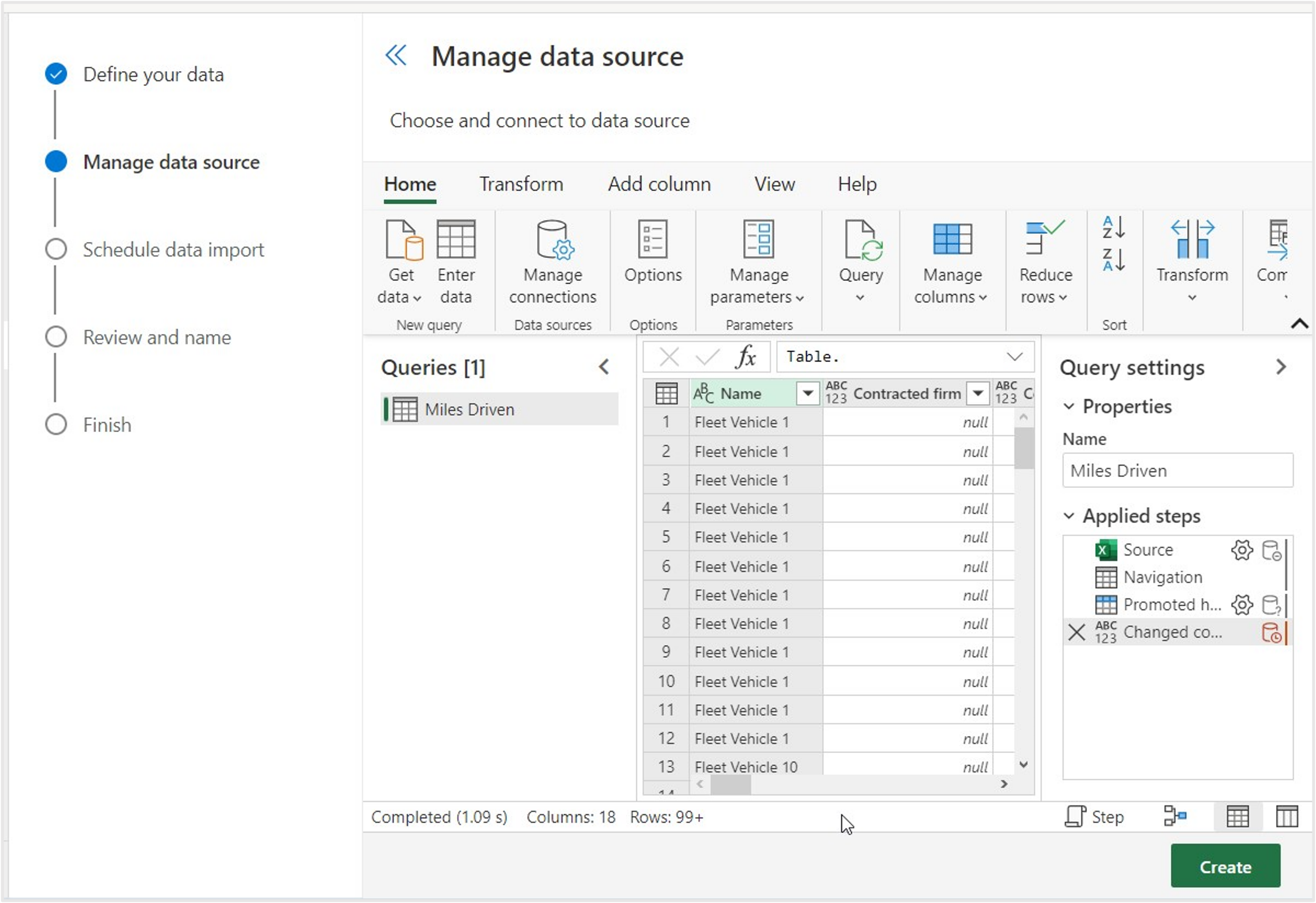Switch to the Transform tab

(521, 184)
